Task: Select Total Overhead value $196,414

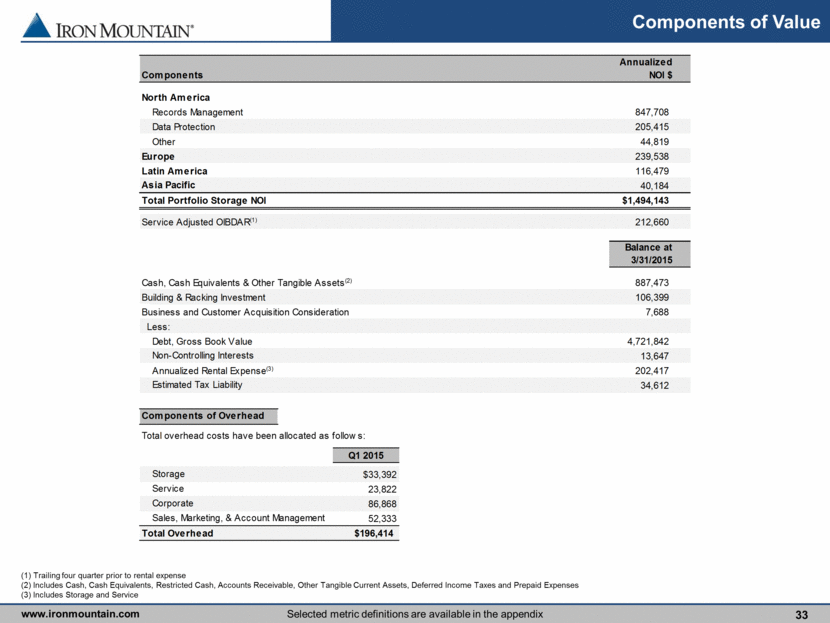Action: 374,534
